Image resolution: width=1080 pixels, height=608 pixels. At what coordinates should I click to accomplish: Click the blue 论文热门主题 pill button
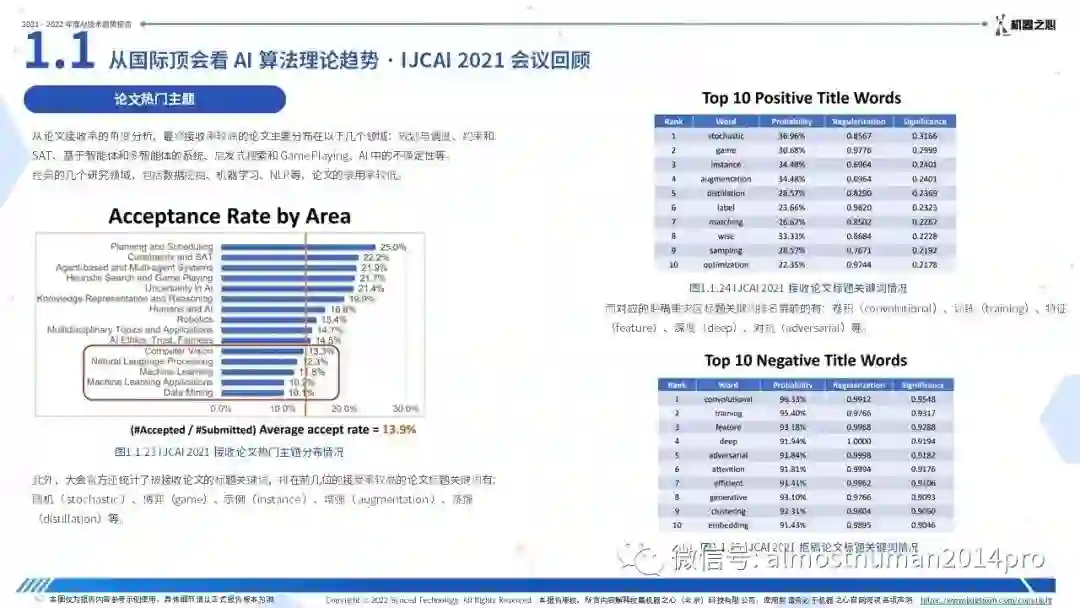click(154, 99)
